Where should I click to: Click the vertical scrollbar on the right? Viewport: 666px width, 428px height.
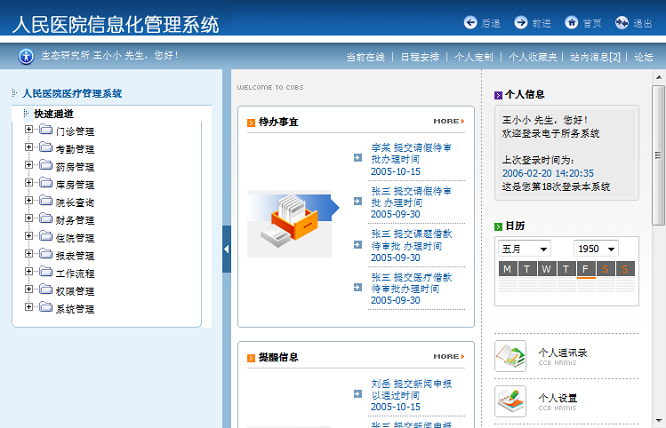click(659, 160)
